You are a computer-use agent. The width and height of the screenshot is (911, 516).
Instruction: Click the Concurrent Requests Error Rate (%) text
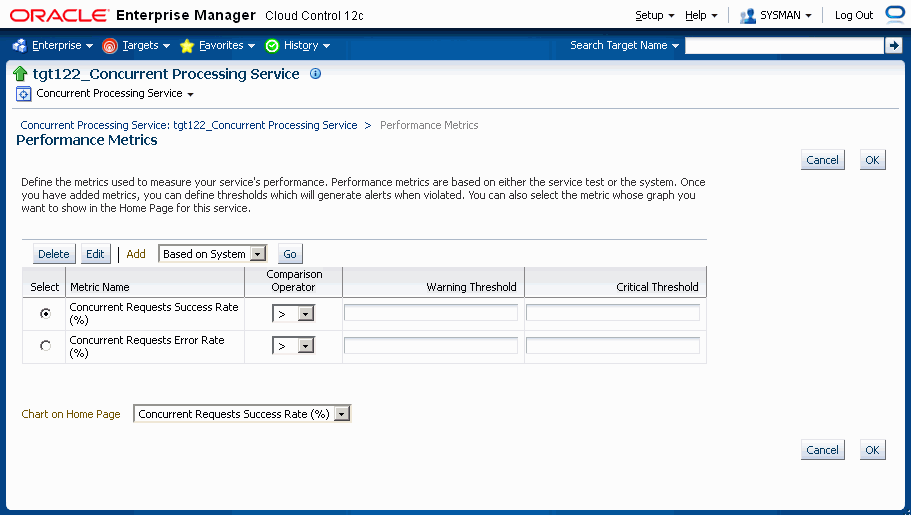146,346
